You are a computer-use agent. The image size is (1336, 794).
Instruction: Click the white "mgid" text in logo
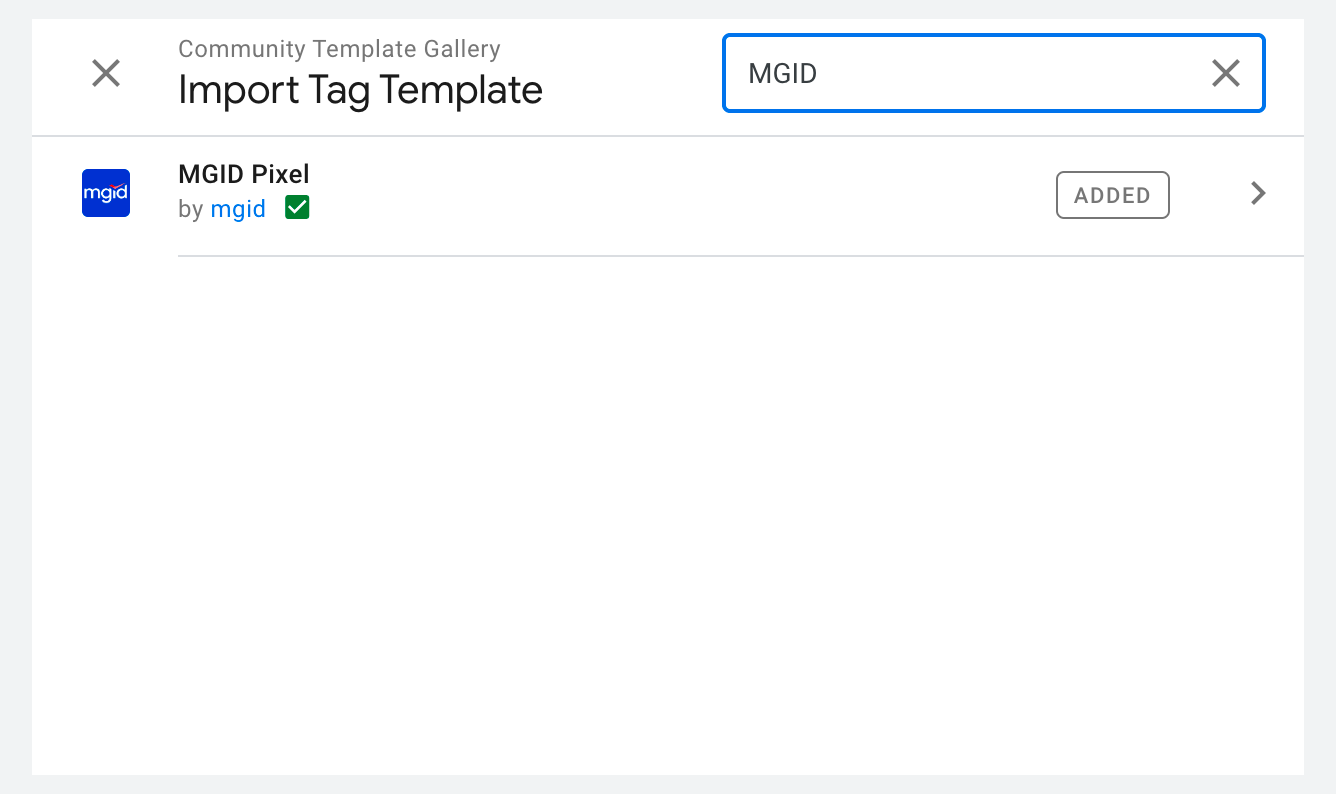[x=106, y=193]
